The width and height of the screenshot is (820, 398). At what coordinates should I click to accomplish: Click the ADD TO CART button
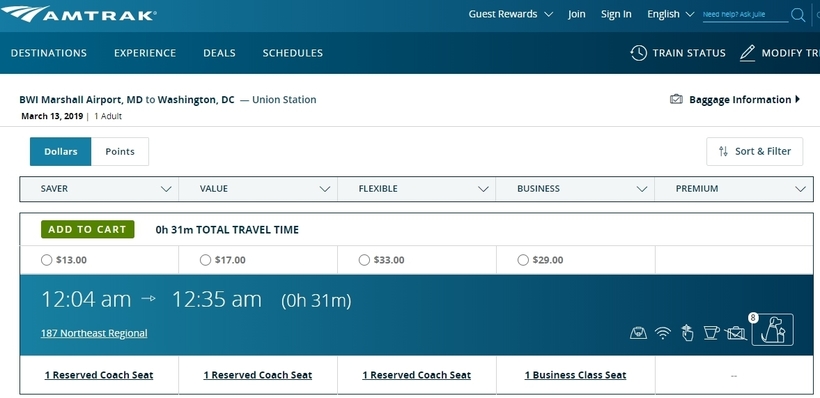[87, 229]
